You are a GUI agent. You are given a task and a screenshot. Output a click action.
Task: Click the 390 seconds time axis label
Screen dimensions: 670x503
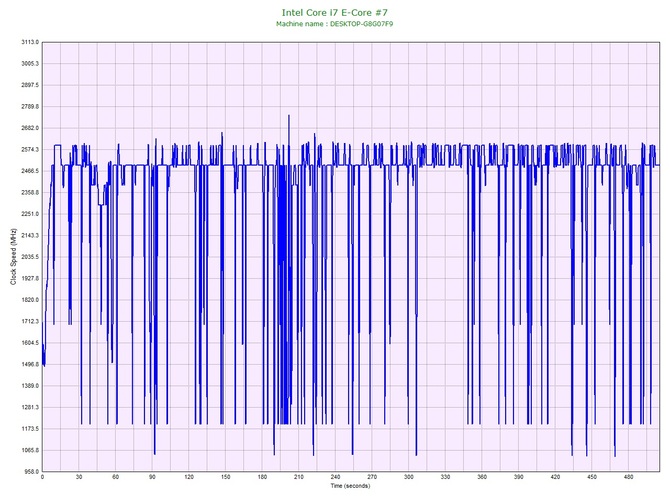518,477
